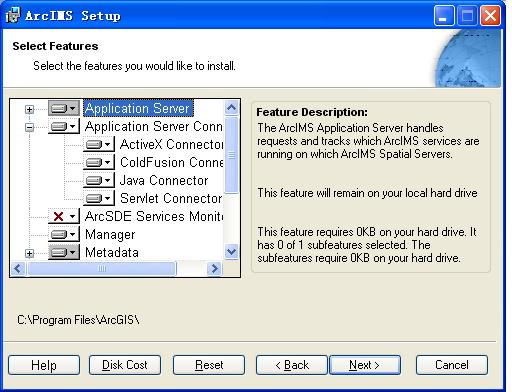Select ArcSDE Services Monitor feature
512x392 pixels.
[x=154, y=216]
